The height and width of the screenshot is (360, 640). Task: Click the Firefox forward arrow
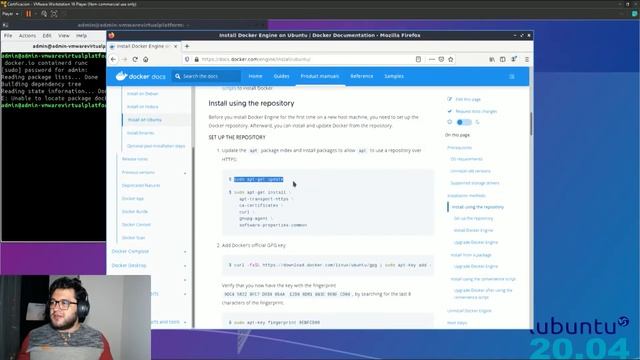tap(124, 59)
